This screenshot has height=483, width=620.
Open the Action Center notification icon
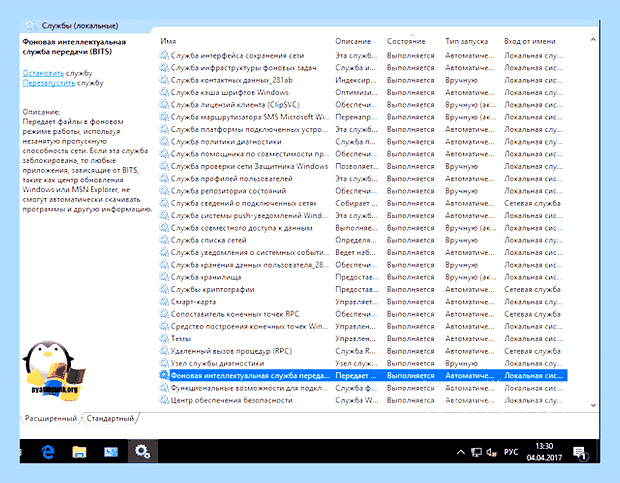tap(580, 453)
